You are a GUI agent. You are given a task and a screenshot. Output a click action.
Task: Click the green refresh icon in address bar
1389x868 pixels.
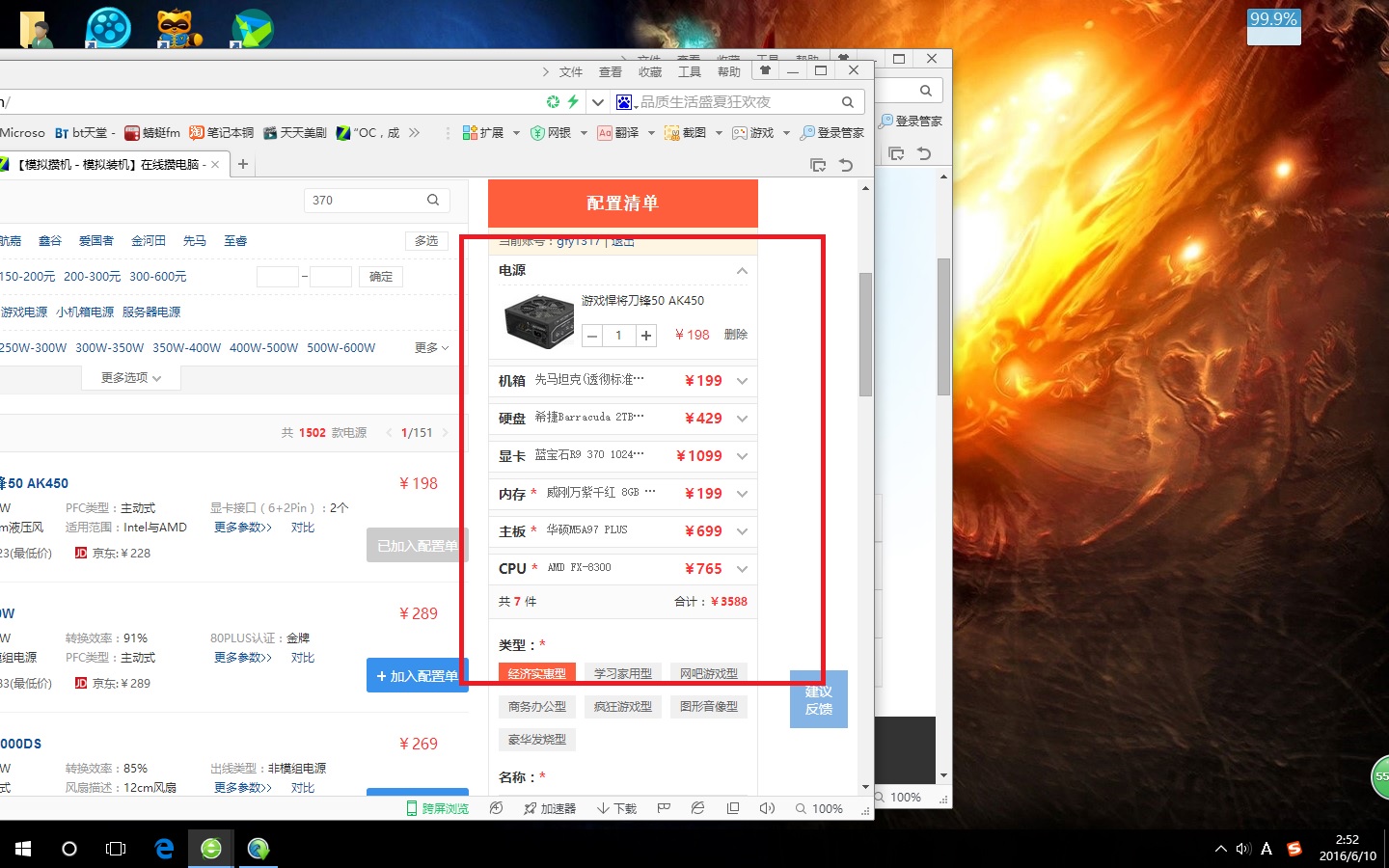click(x=553, y=101)
